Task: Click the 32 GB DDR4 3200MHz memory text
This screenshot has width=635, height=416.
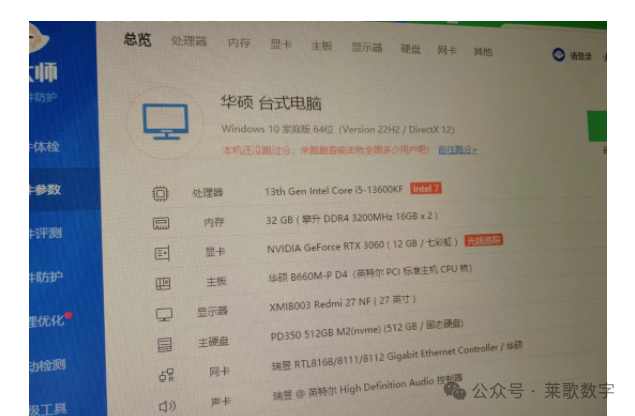Action: click(x=352, y=218)
